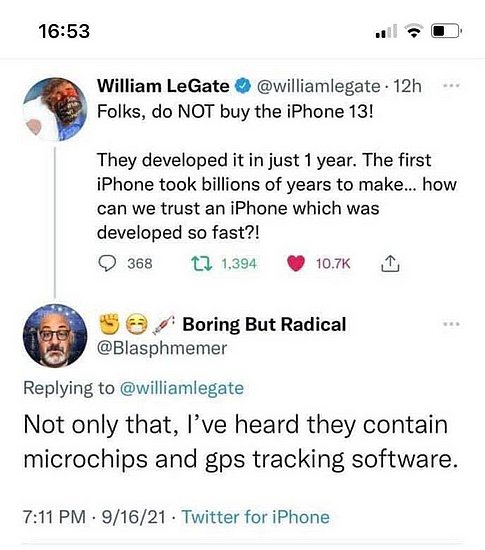This screenshot has height=550, width=485.
Task: Tap the reply speech bubble icon
Action: pyautogui.click(x=107, y=263)
